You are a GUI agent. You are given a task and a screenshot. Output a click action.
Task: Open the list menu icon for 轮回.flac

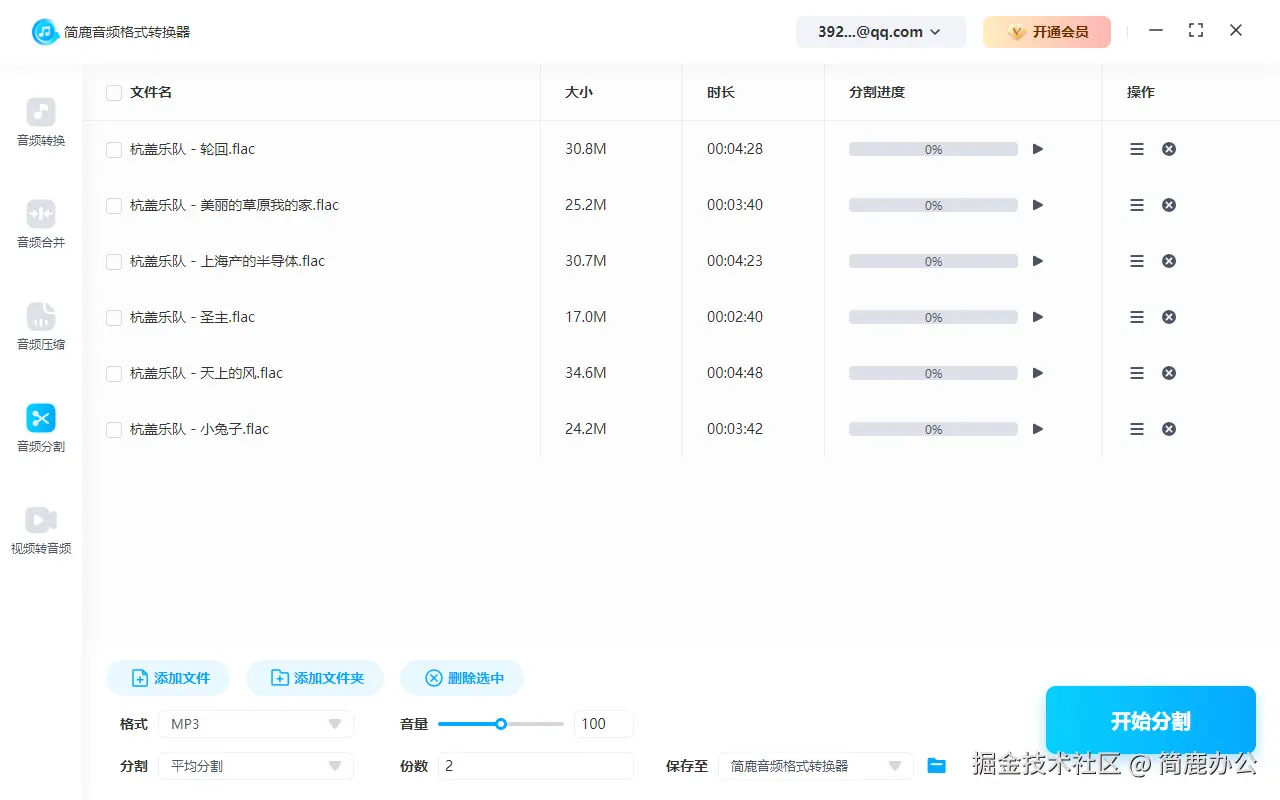click(1137, 149)
